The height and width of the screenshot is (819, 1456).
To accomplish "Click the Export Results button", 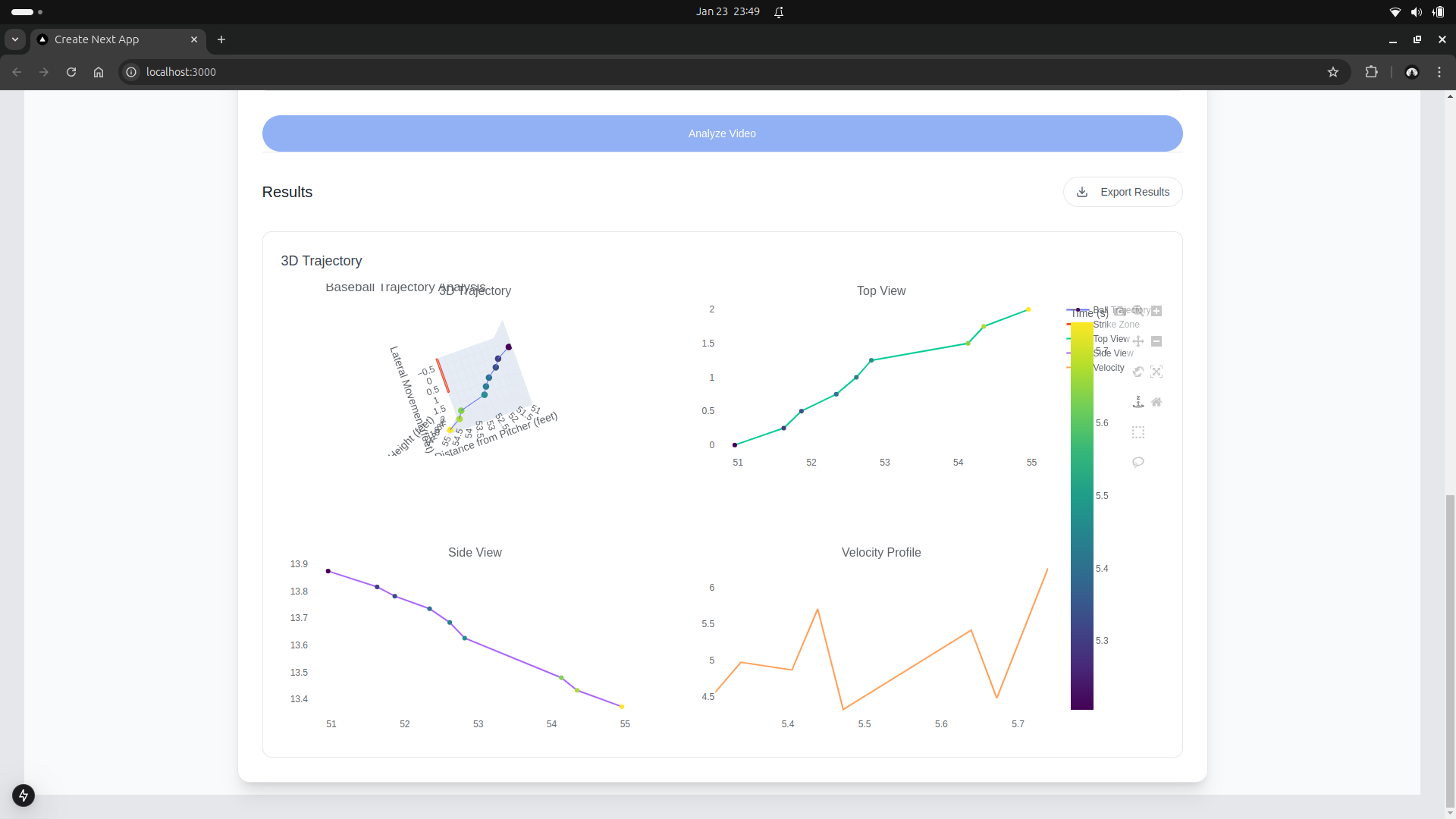I will 1122,192.
